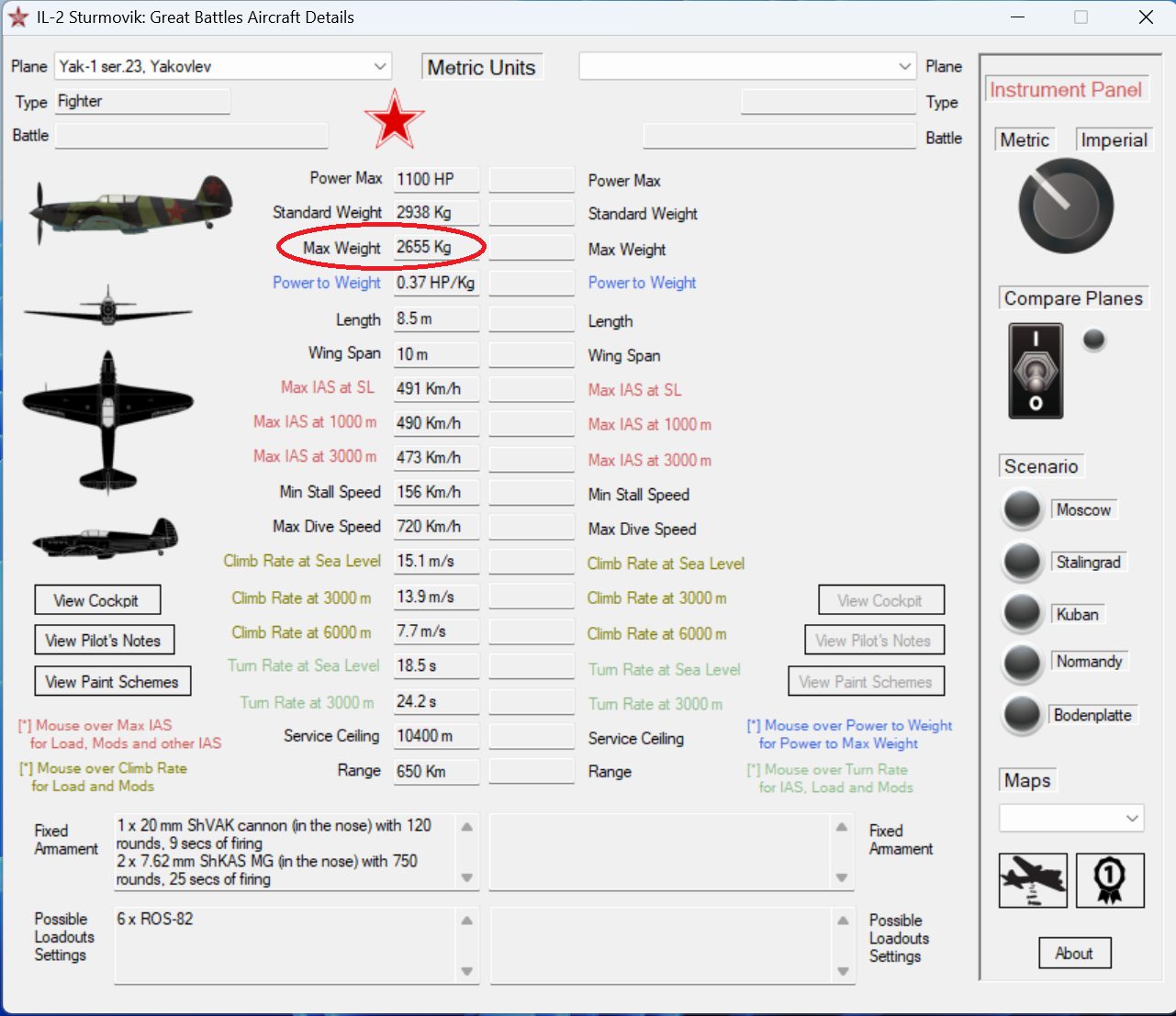Click the number one award ribbon icon
1176x1016 pixels.
[x=1110, y=879]
